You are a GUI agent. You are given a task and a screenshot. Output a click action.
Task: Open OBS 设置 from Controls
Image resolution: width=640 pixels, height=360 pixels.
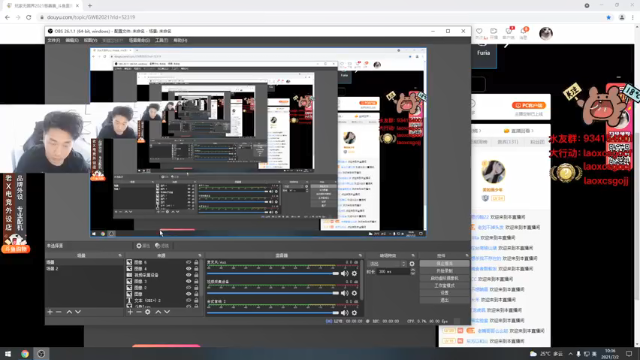pos(444,293)
